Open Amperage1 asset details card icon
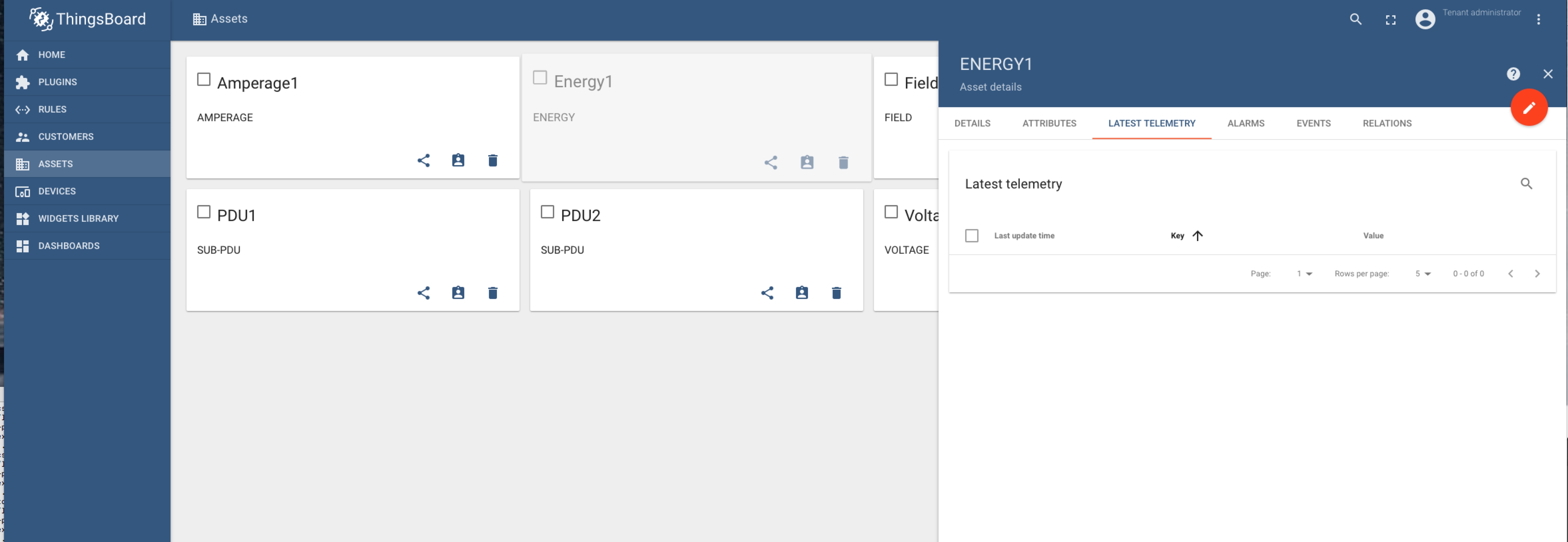 coord(458,160)
